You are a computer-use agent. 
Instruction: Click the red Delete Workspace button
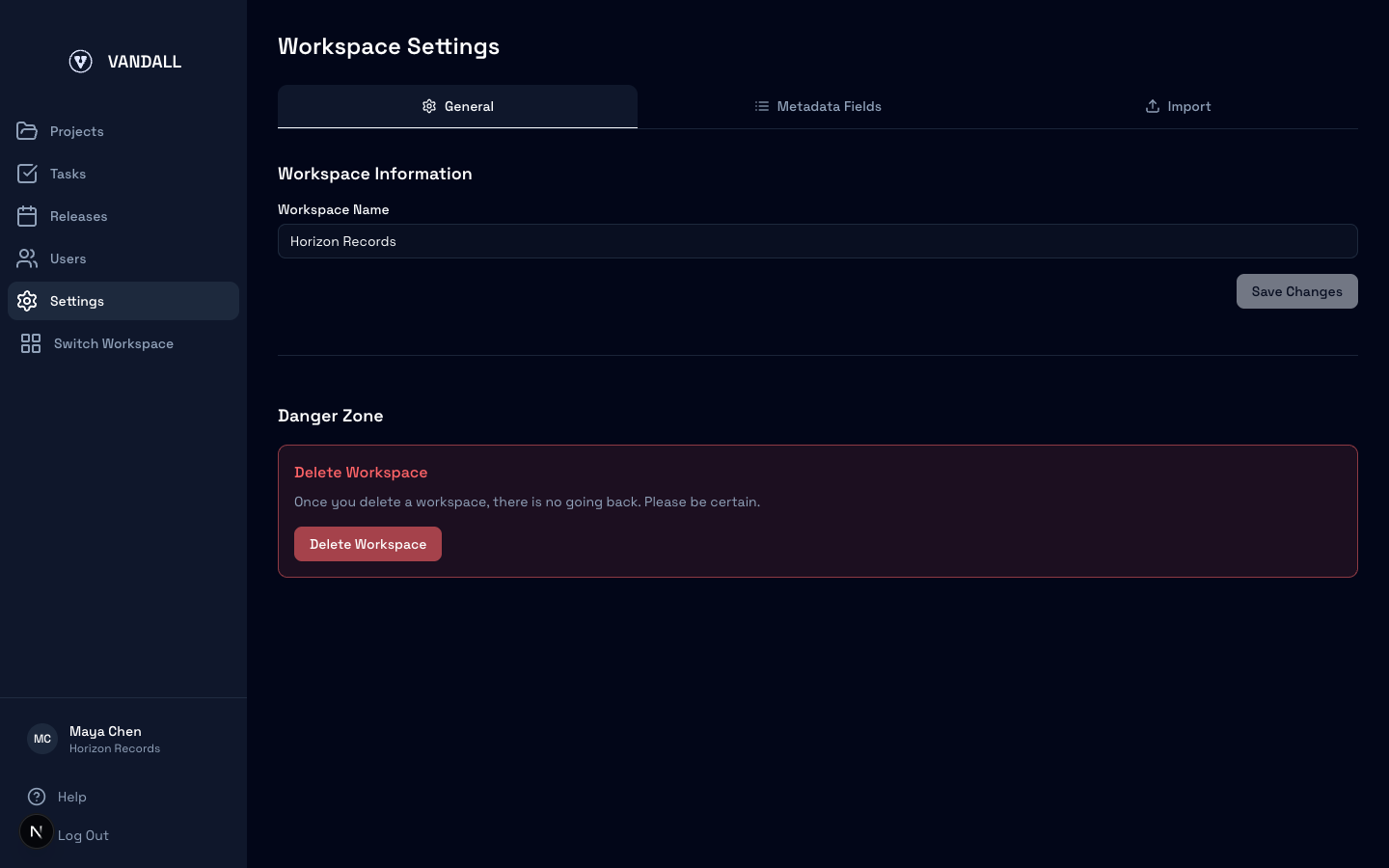pyautogui.click(x=368, y=544)
